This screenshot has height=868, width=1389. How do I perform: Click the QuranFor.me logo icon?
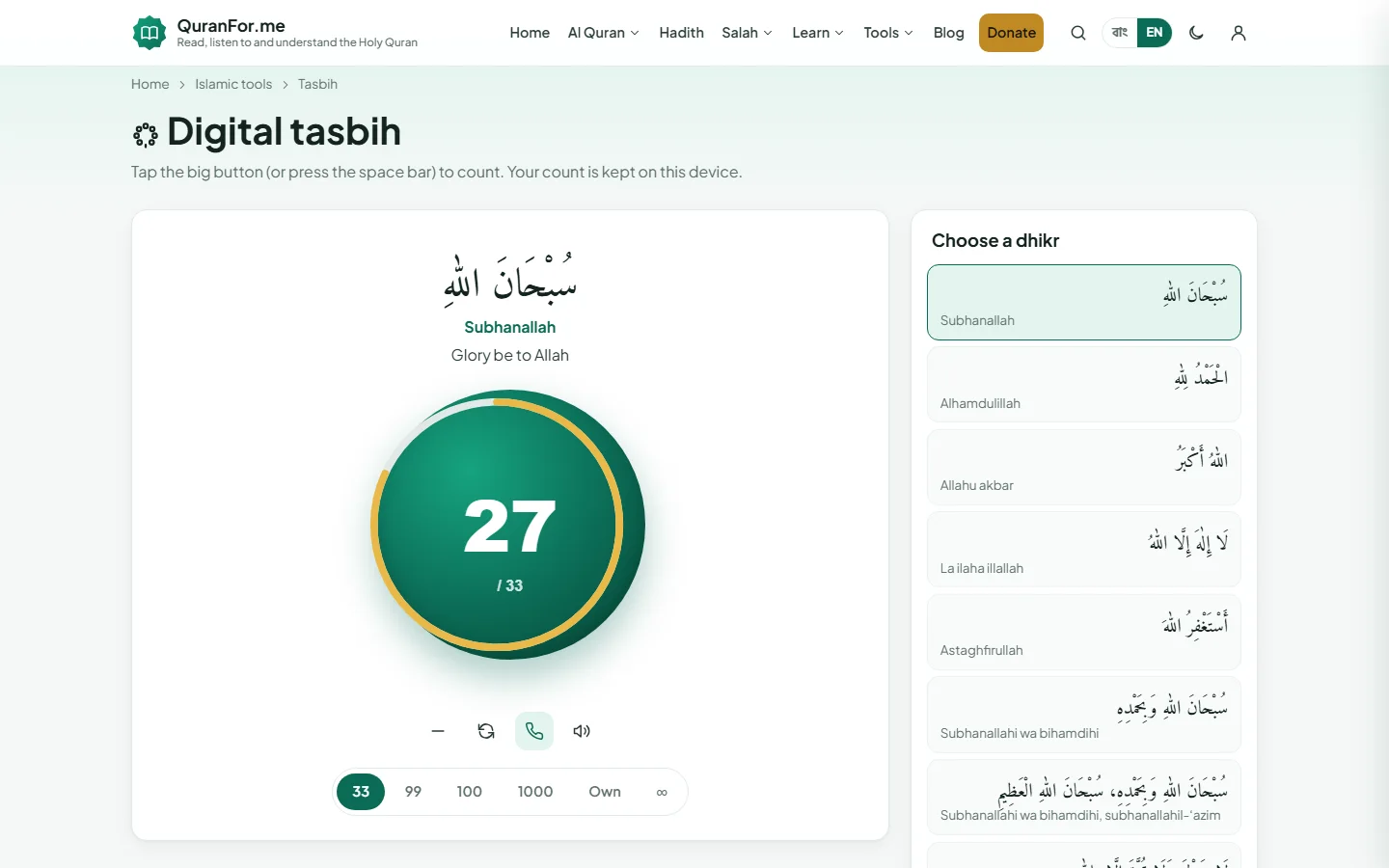pos(150,33)
